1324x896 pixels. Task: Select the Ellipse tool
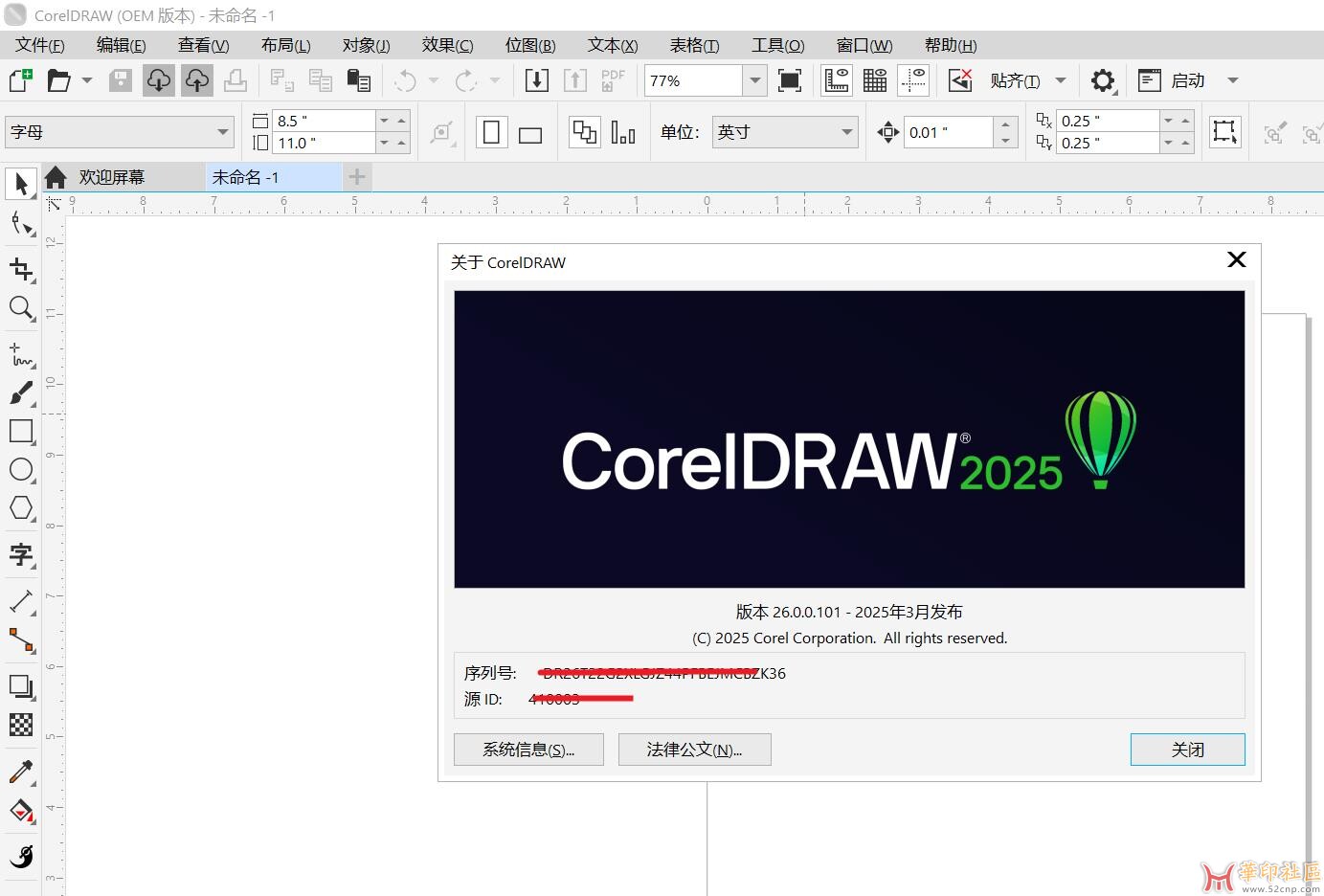click(x=21, y=470)
